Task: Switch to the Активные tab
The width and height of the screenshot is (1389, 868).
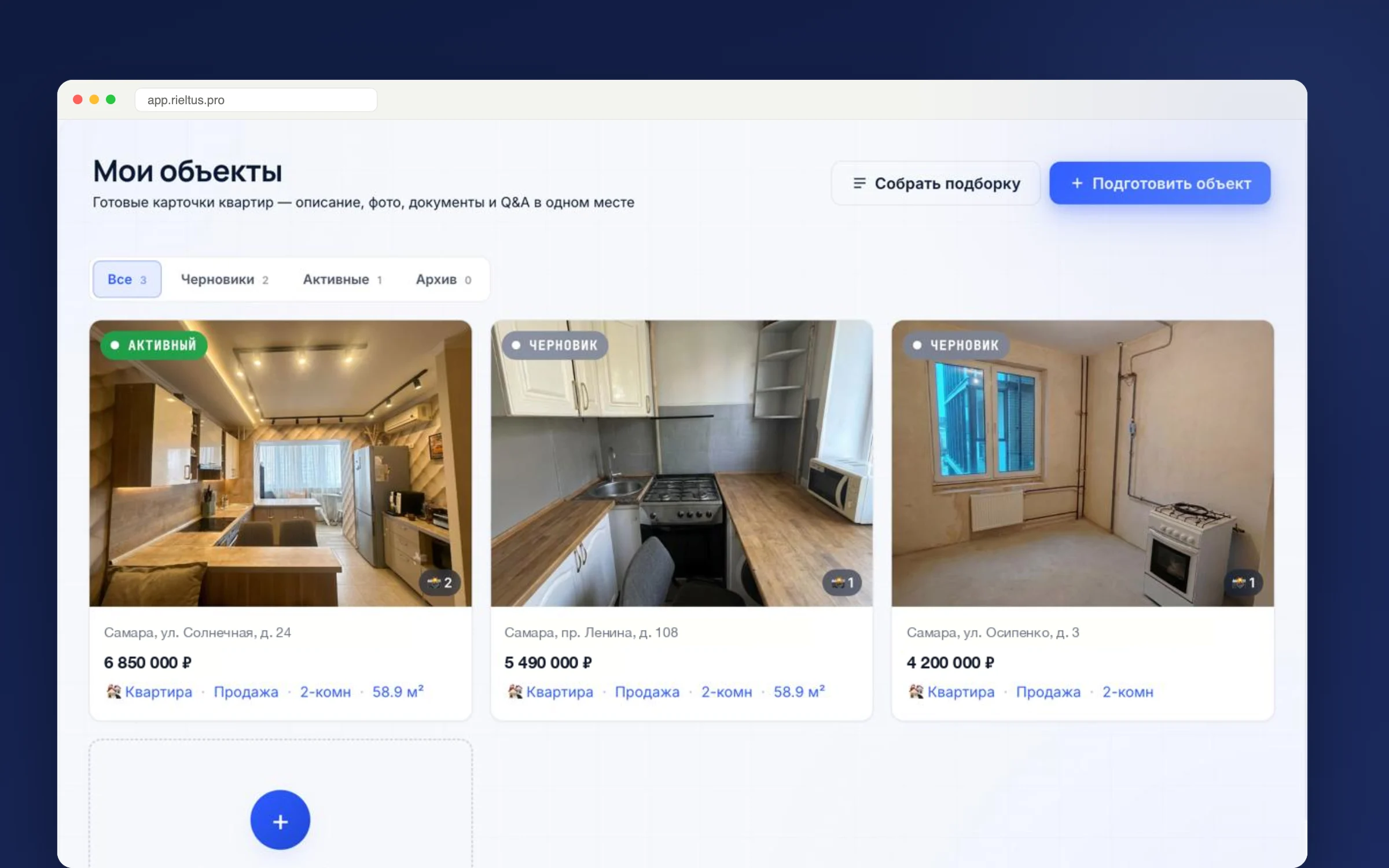Action: (343, 279)
